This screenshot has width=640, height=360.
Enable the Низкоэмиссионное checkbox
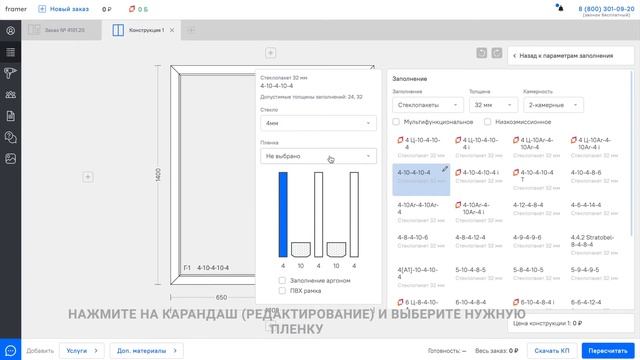(487, 122)
